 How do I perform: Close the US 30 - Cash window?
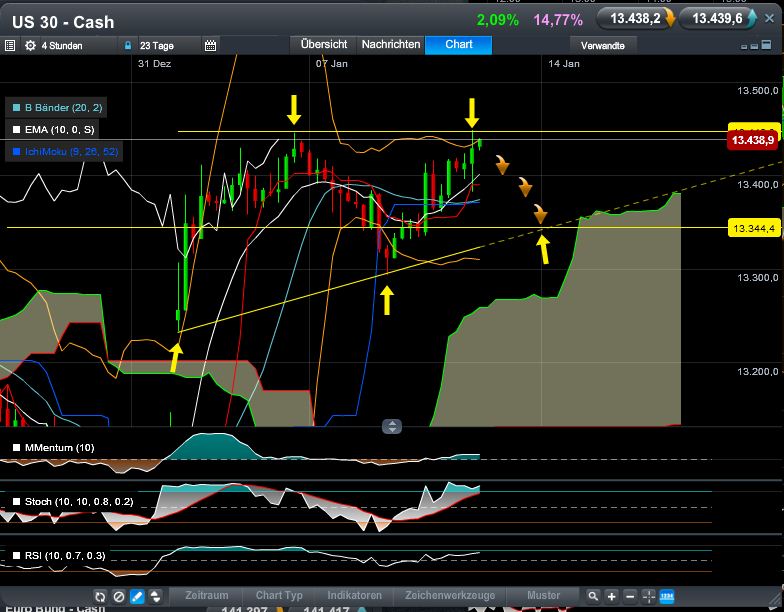coord(770,18)
